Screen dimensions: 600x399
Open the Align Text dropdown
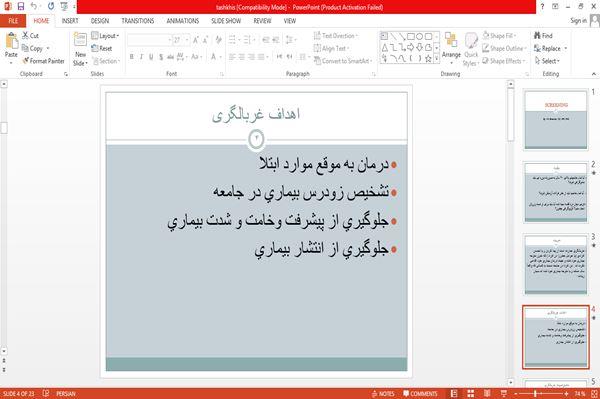point(331,48)
